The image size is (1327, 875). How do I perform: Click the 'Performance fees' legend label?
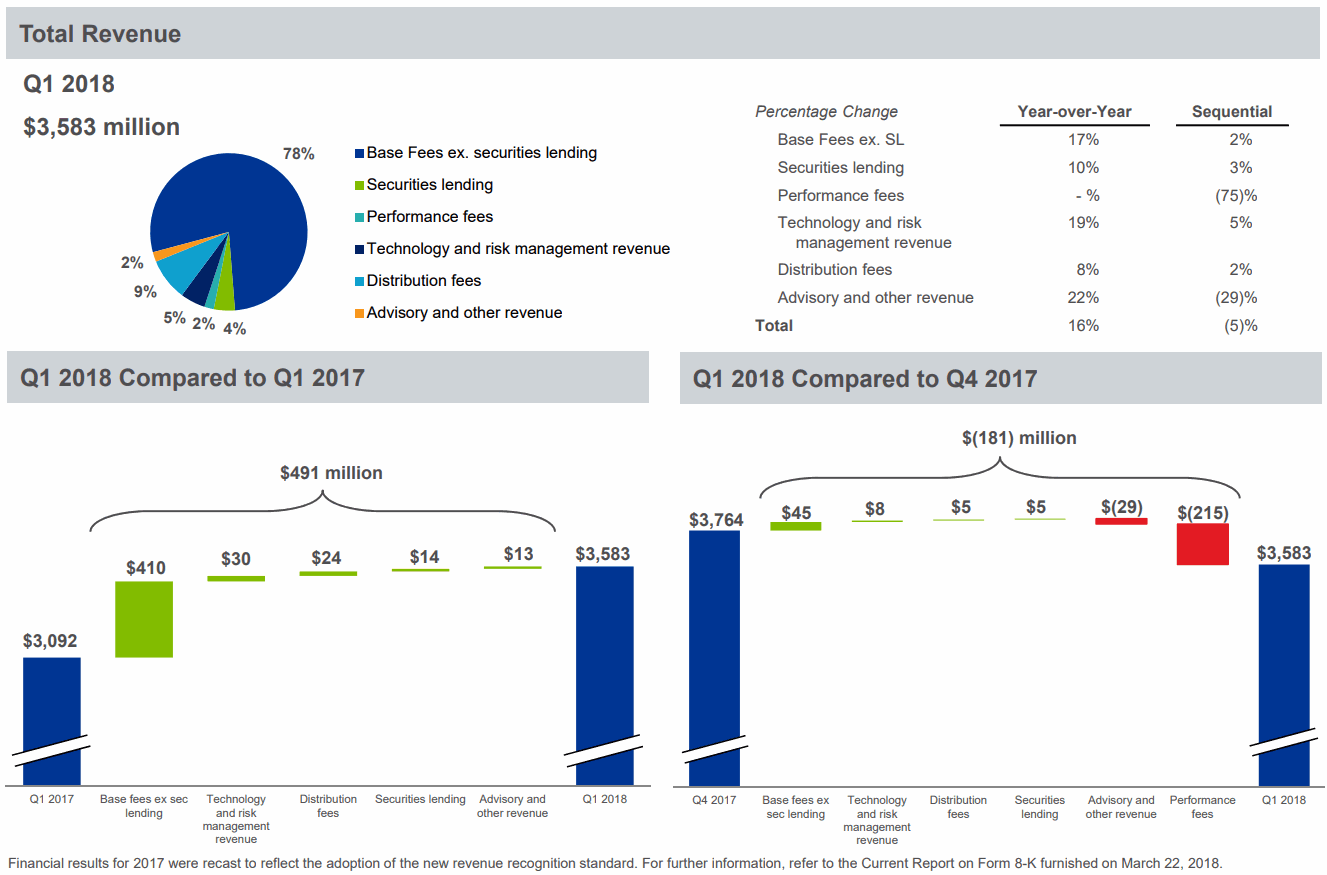pos(430,217)
